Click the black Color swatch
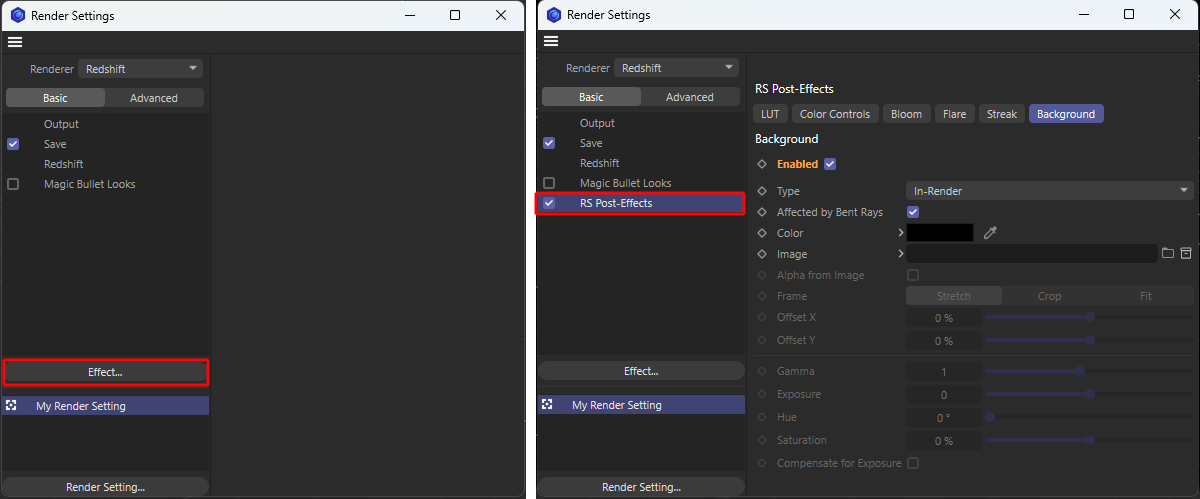The width and height of the screenshot is (1200, 499). pyautogui.click(x=939, y=233)
